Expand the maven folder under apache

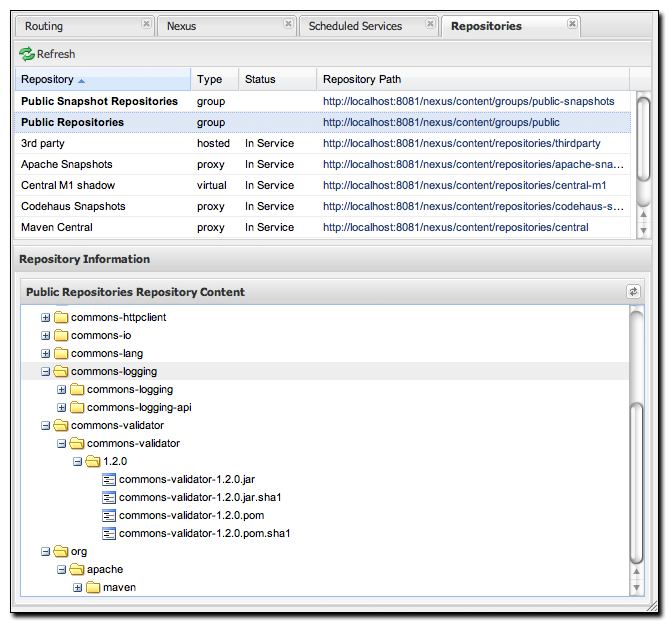[77, 588]
